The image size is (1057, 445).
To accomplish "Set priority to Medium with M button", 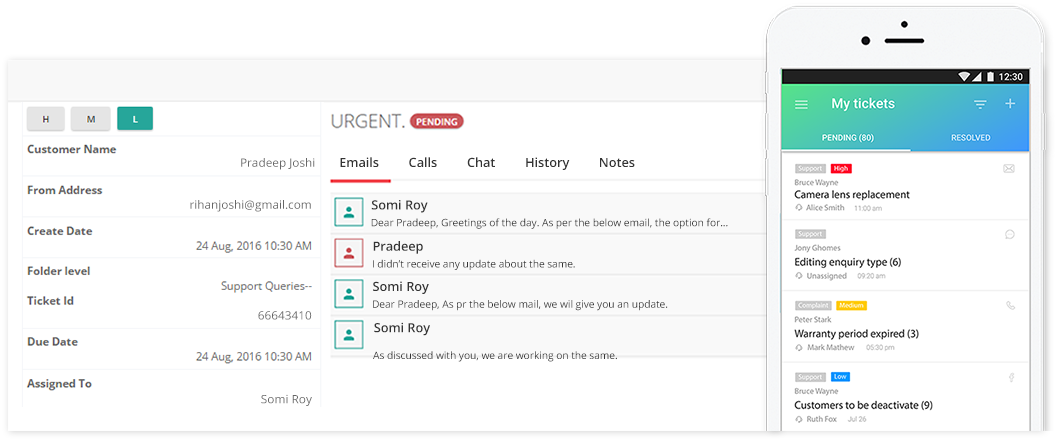I will (90, 119).
